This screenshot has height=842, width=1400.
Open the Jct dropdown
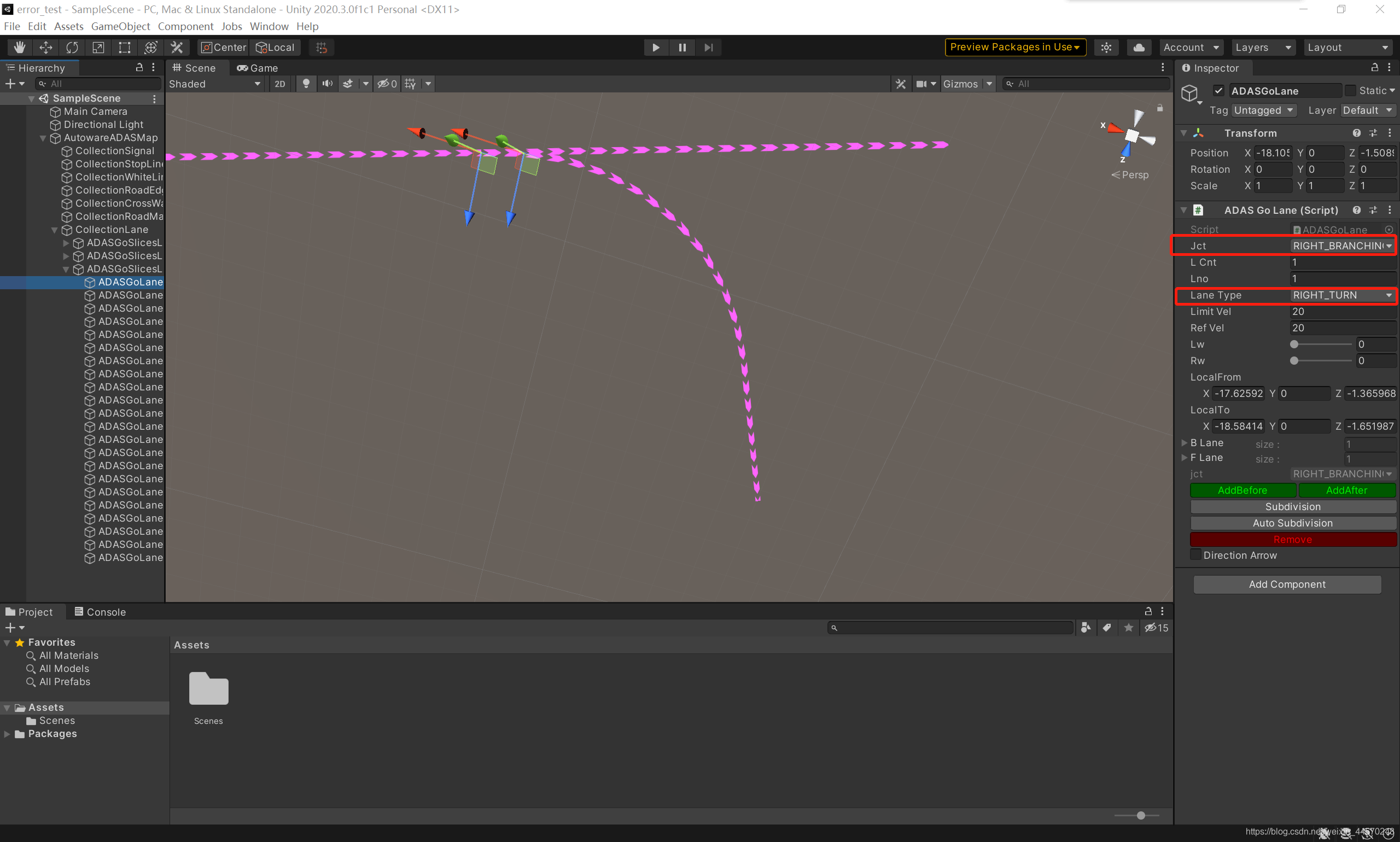[1341, 245]
